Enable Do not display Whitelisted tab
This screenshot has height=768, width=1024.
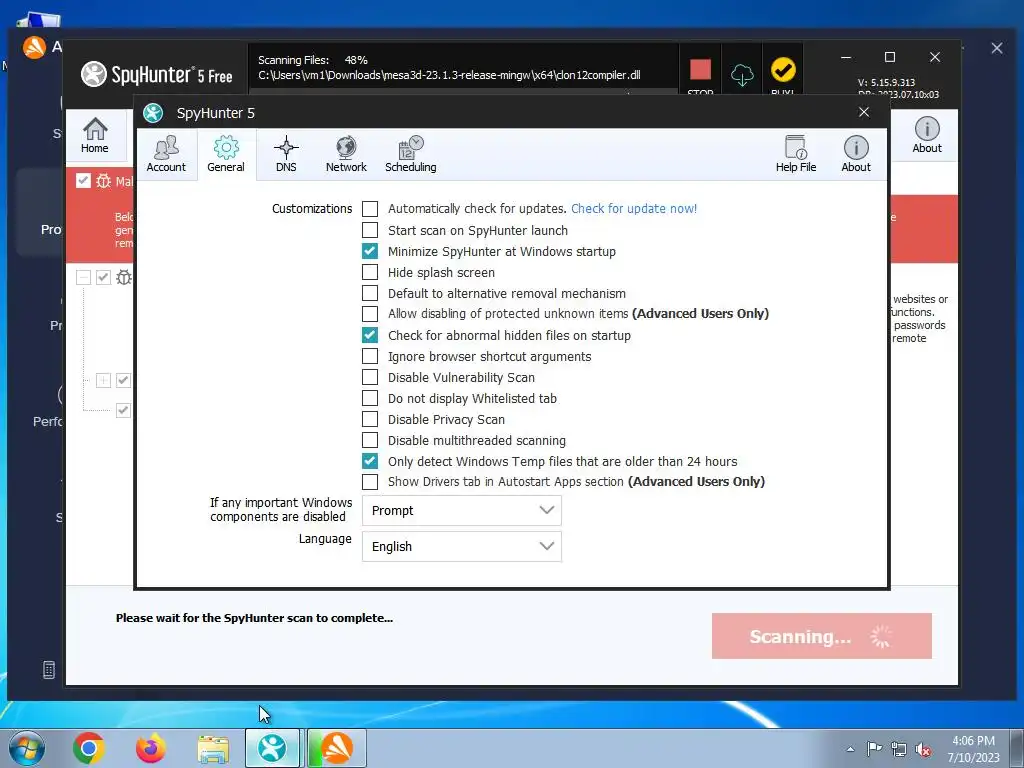click(x=370, y=398)
